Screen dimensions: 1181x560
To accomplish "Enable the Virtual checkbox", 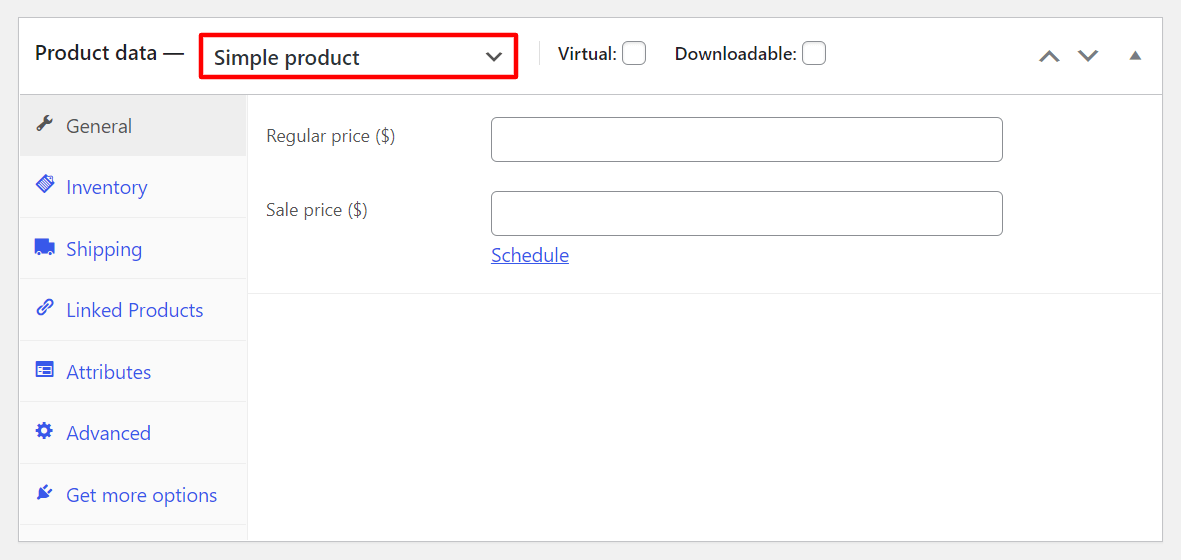I will coord(634,53).
